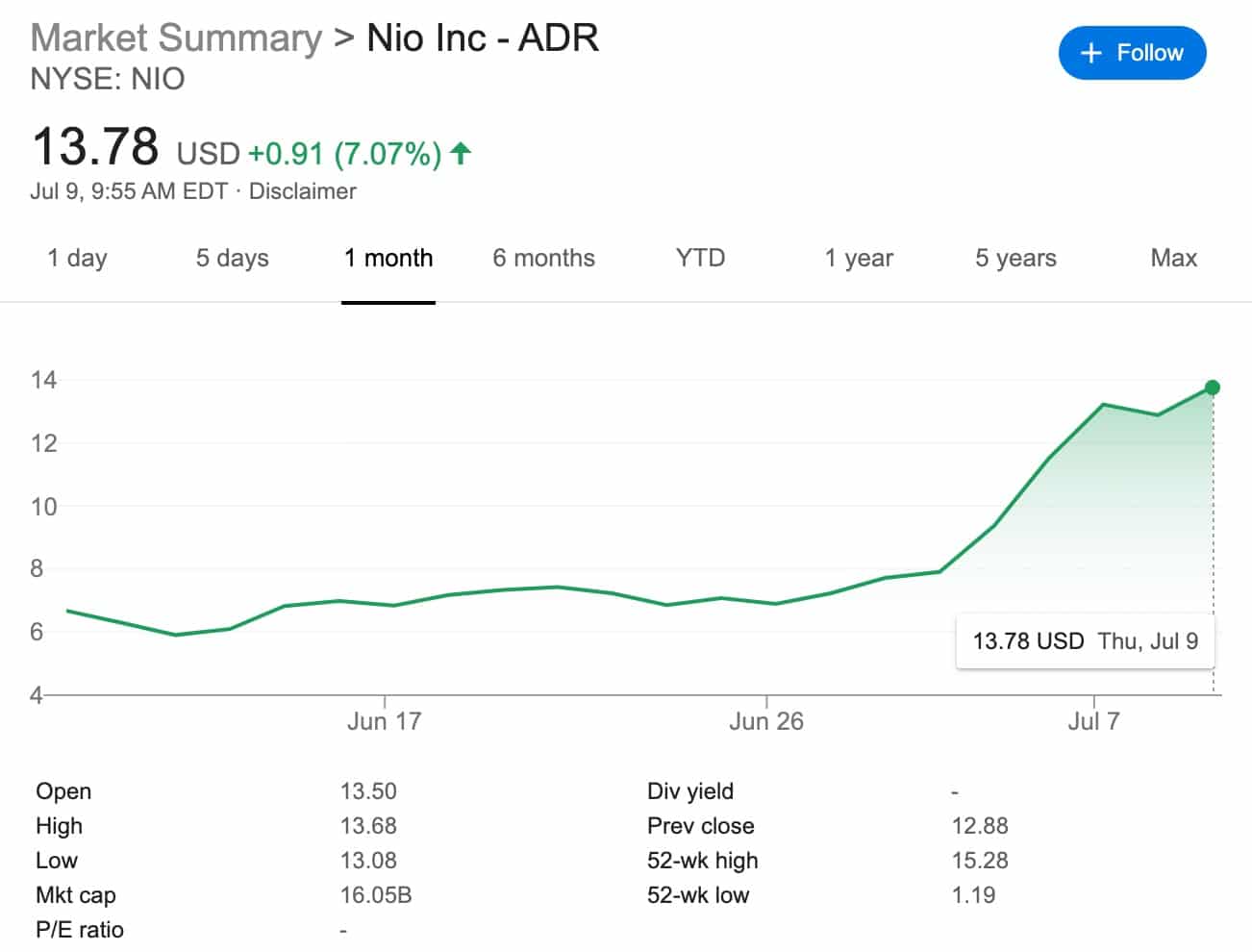
Task: Select the 6 months time range
Action: [543, 258]
